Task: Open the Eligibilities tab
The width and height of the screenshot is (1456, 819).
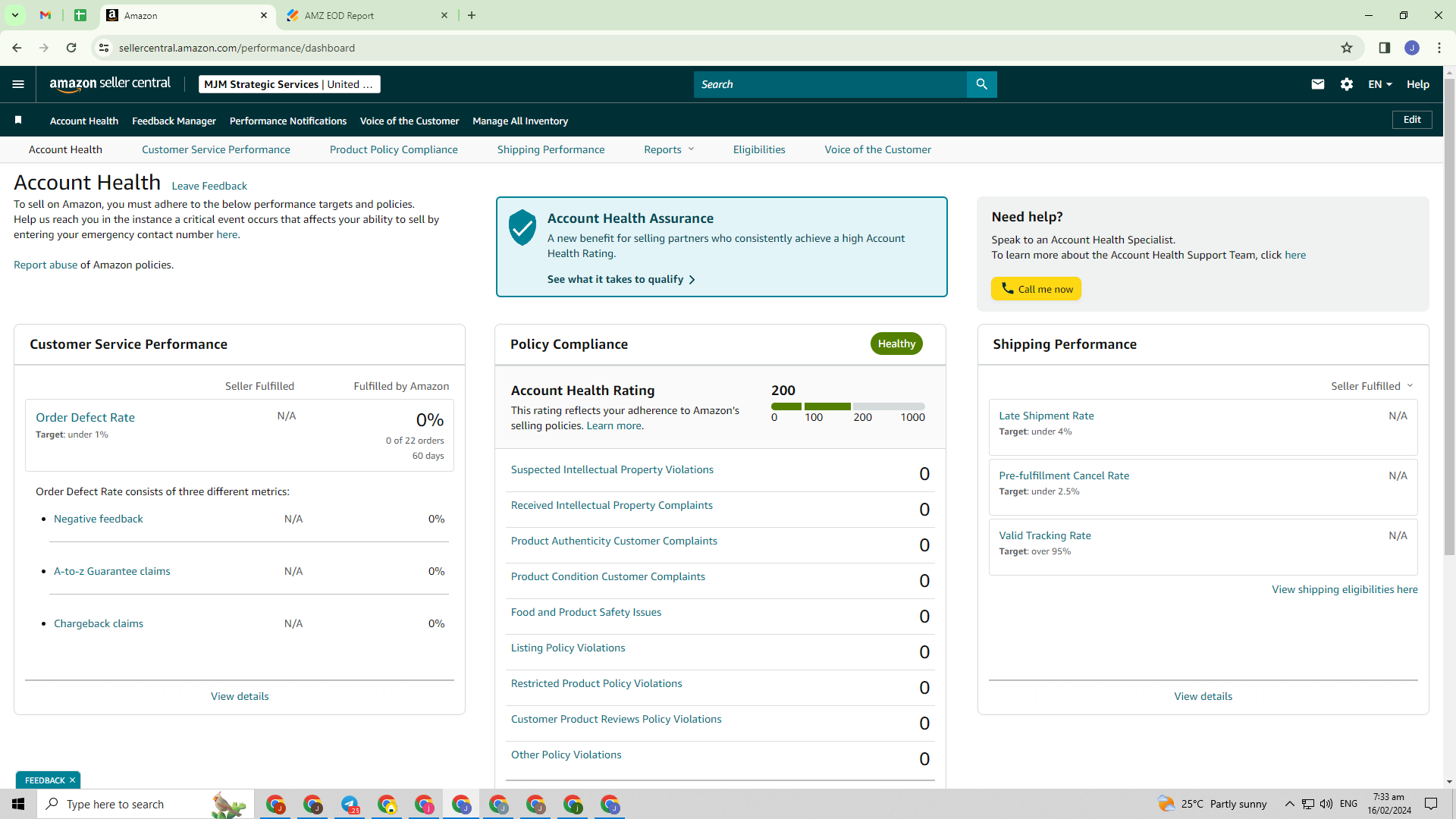Action: [x=759, y=149]
